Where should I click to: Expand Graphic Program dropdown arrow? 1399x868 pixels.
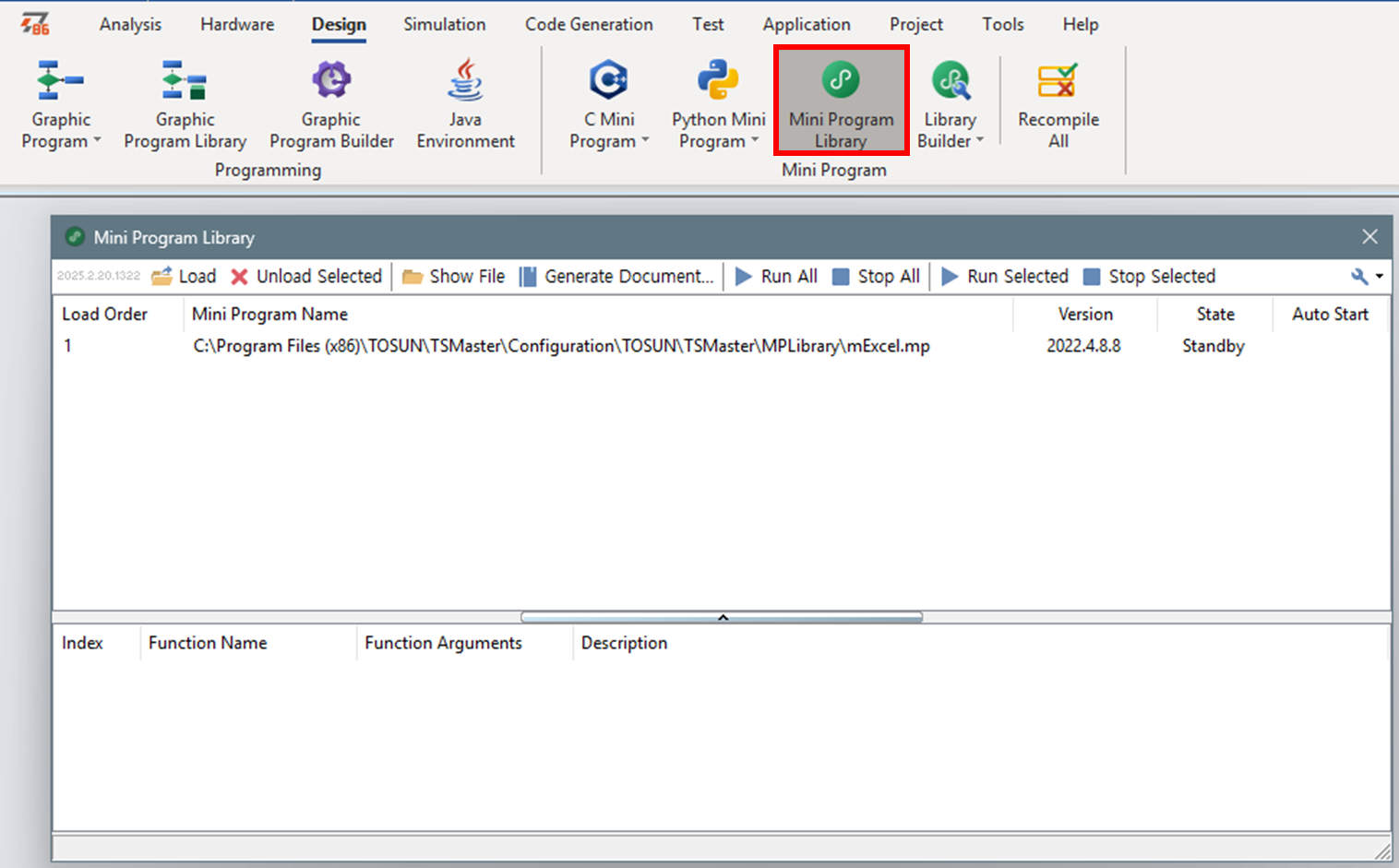point(97,141)
